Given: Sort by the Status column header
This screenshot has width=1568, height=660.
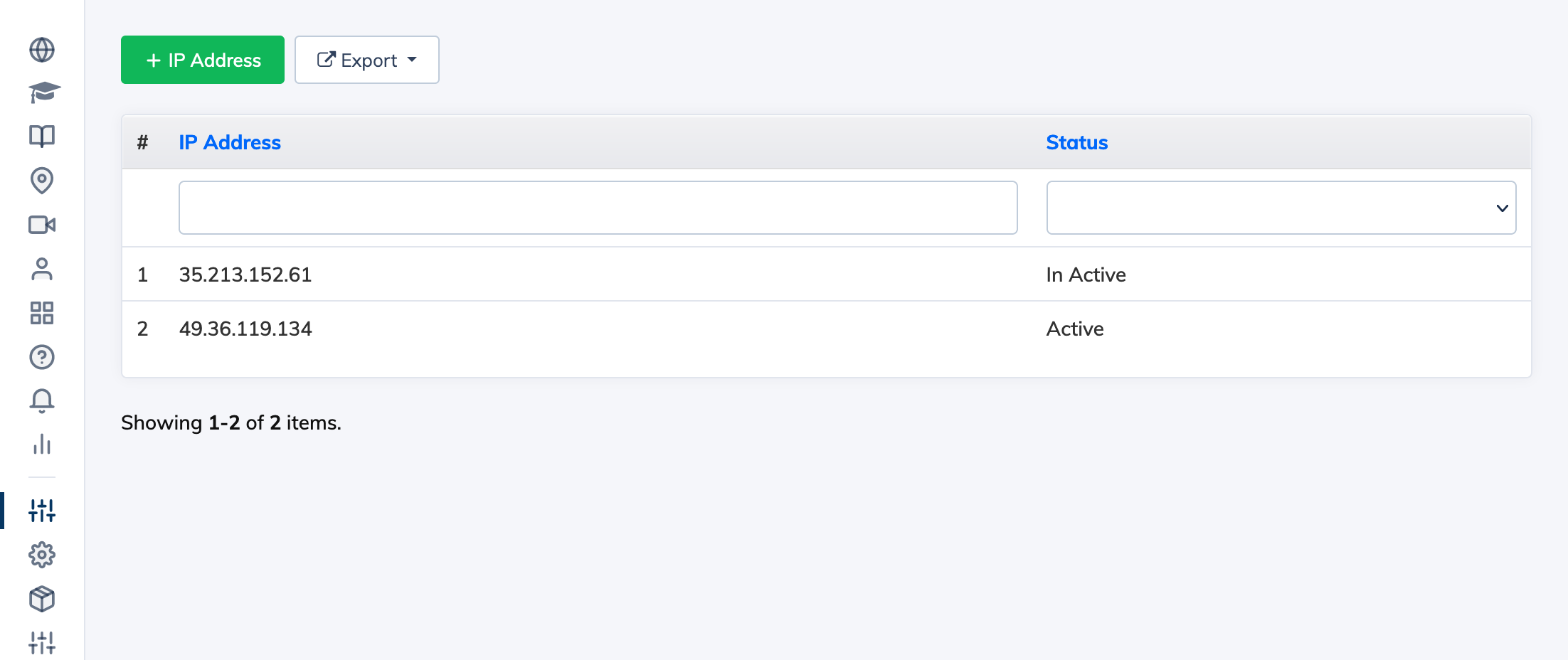Looking at the screenshot, I should pyautogui.click(x=1076, y=142).
